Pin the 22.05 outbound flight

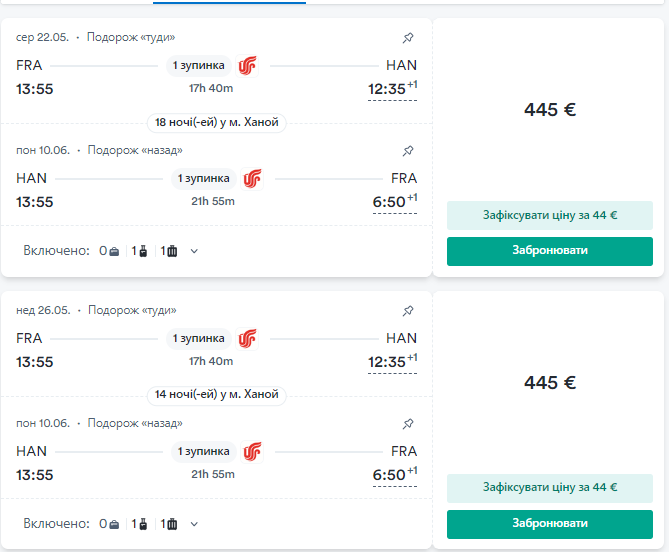coord(408,38)
